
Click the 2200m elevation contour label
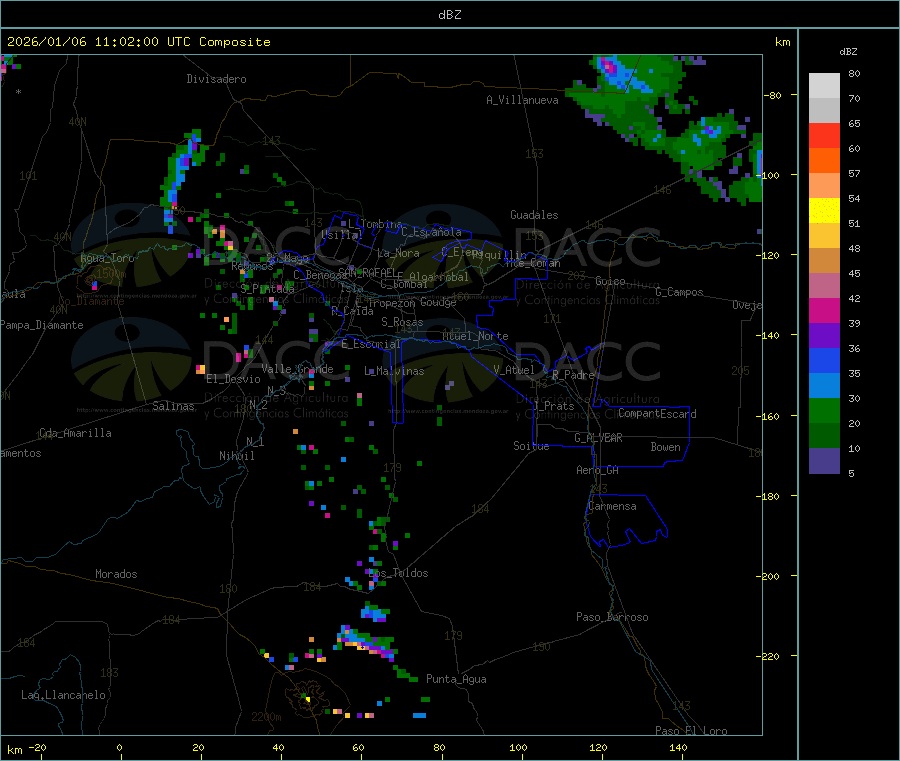click(266, 717)
